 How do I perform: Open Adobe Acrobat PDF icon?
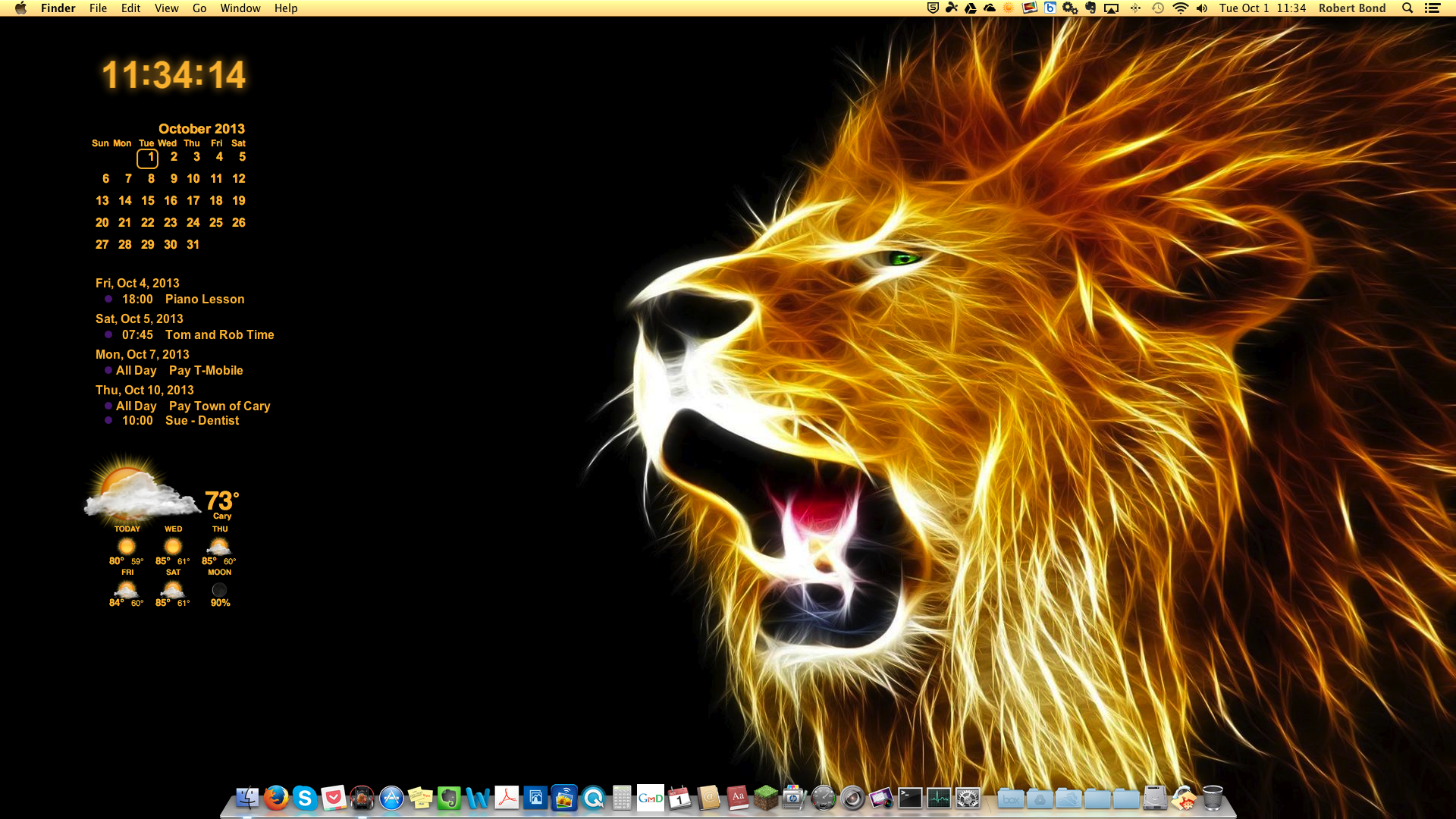pos(507,798)
